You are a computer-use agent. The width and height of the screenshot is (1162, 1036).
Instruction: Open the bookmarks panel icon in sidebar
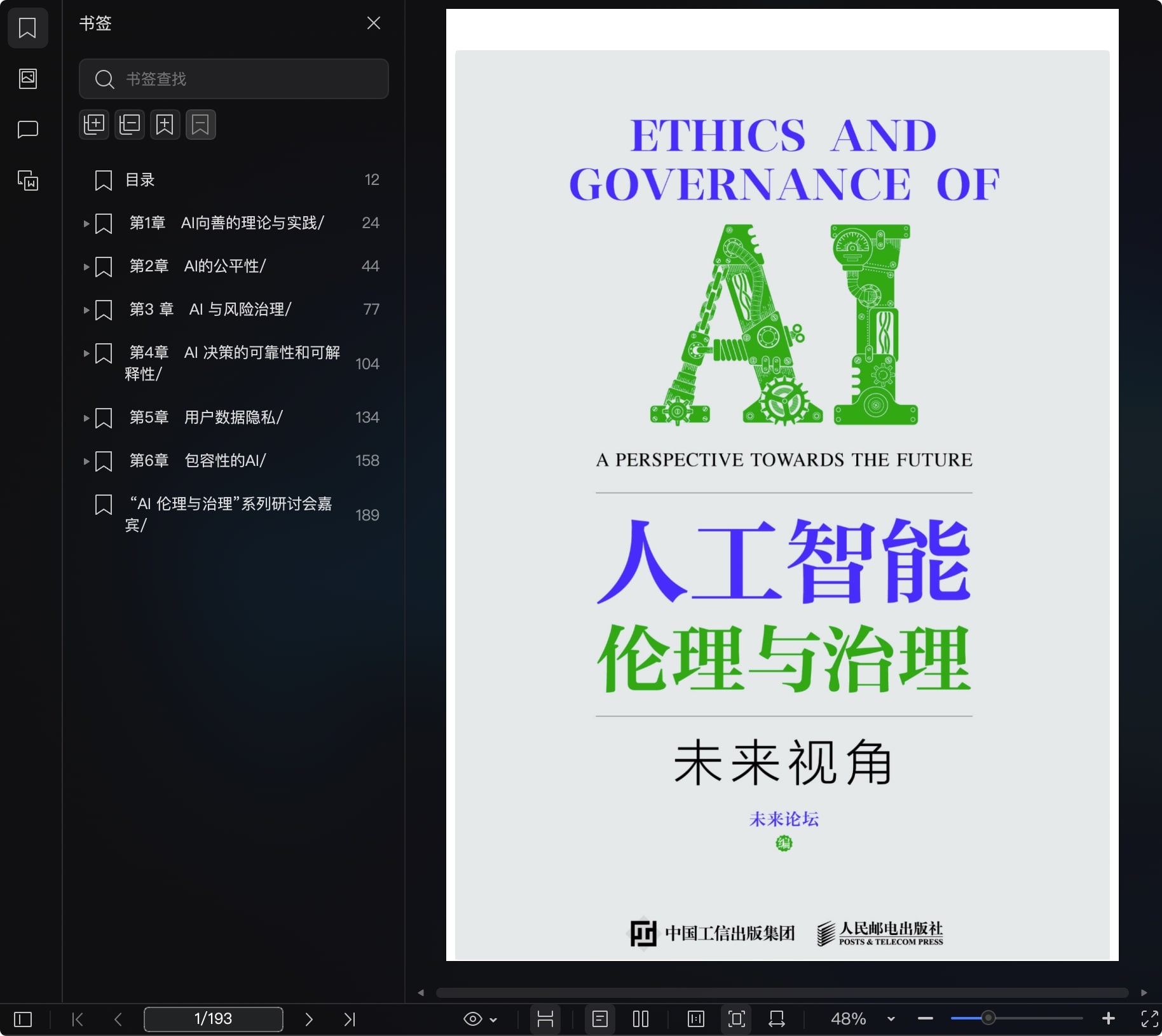(x=27, y=28)
